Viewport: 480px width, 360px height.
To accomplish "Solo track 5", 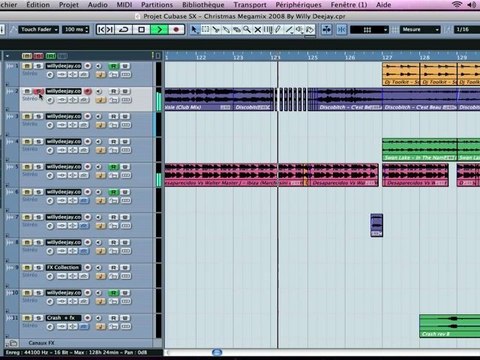I will pyautogui.click(x=38, y=167).
